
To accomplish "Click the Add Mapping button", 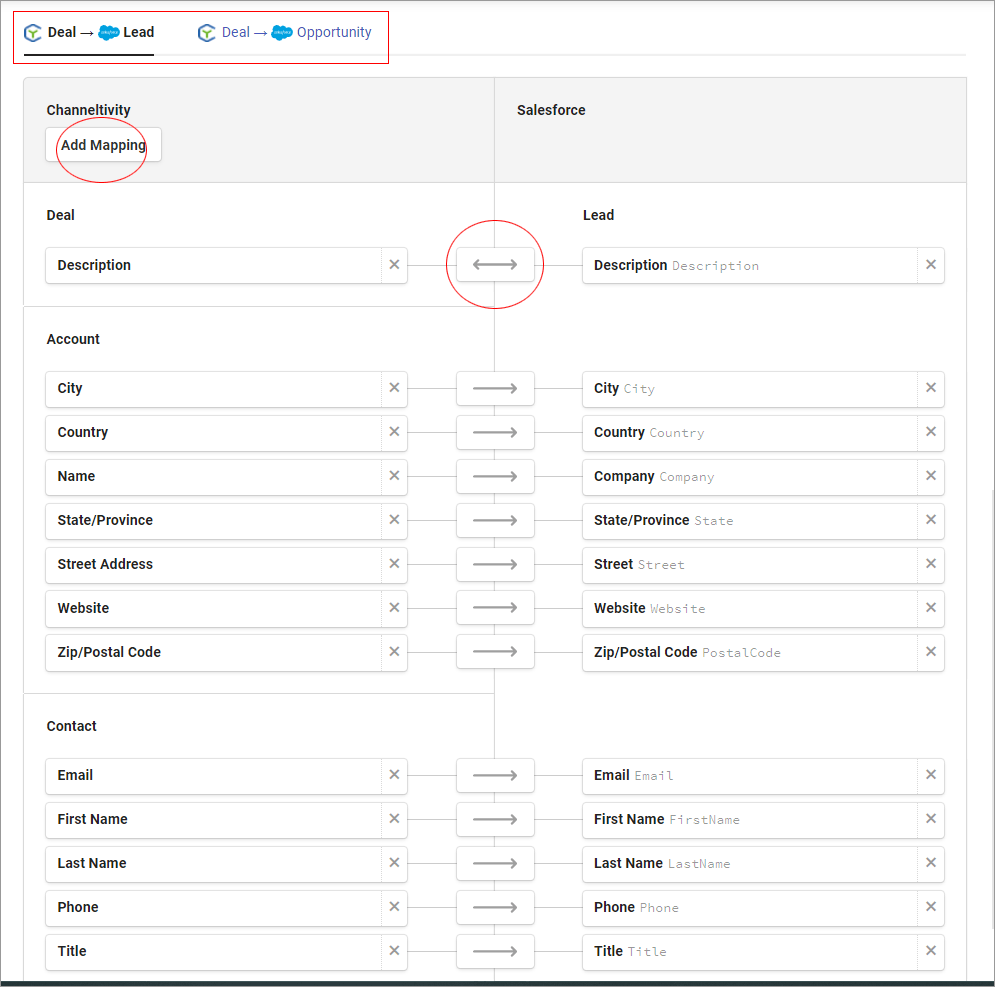I will click(103, 145).
